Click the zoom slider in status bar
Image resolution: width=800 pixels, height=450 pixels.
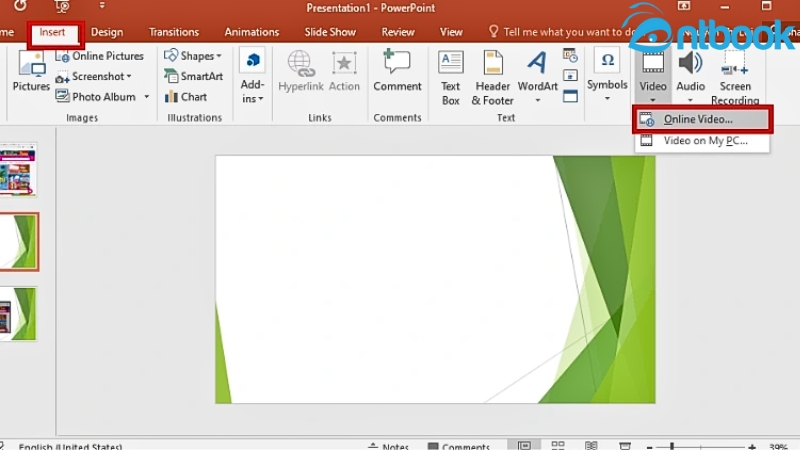click(700, 446)
